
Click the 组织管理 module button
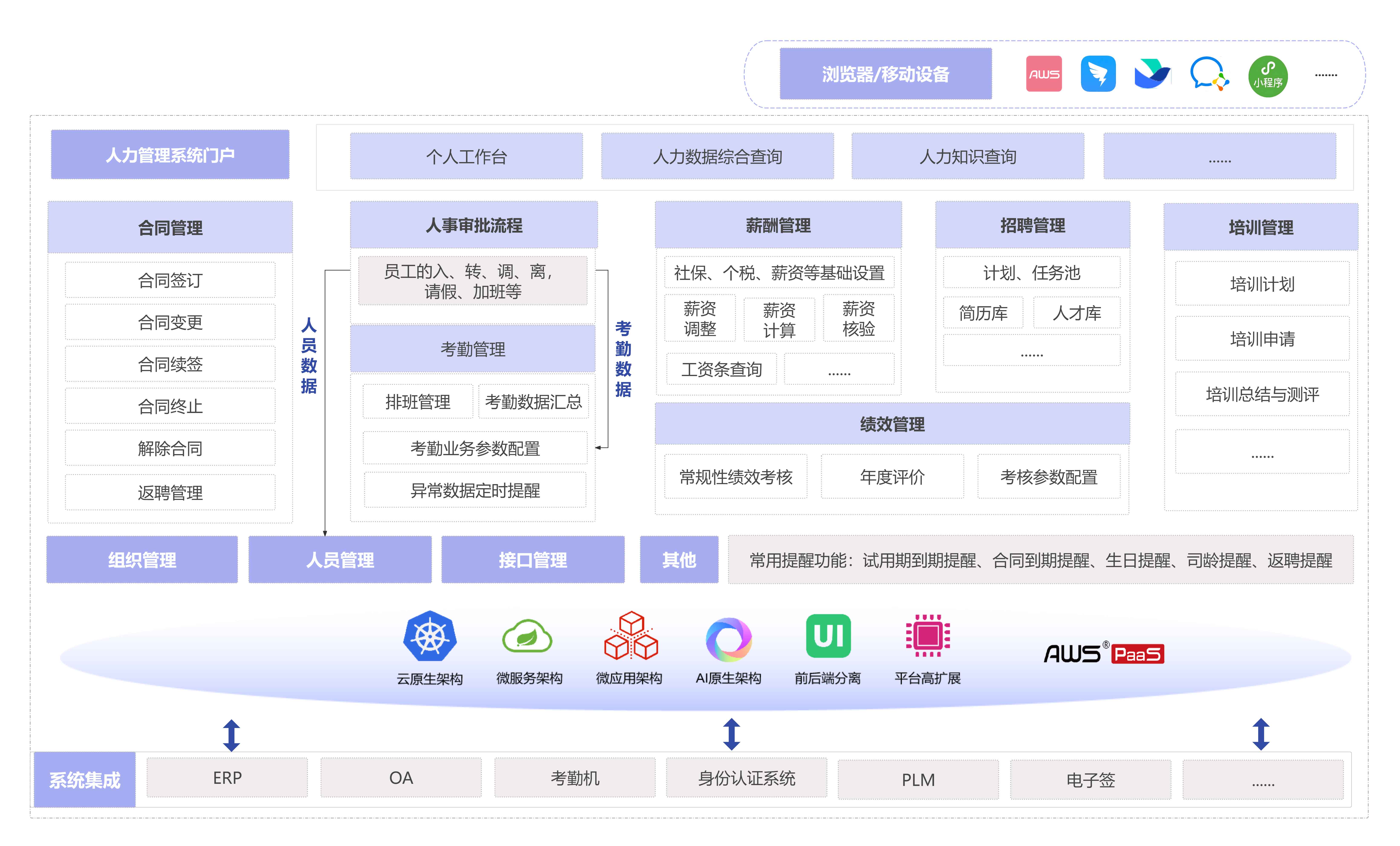(142, 559)
